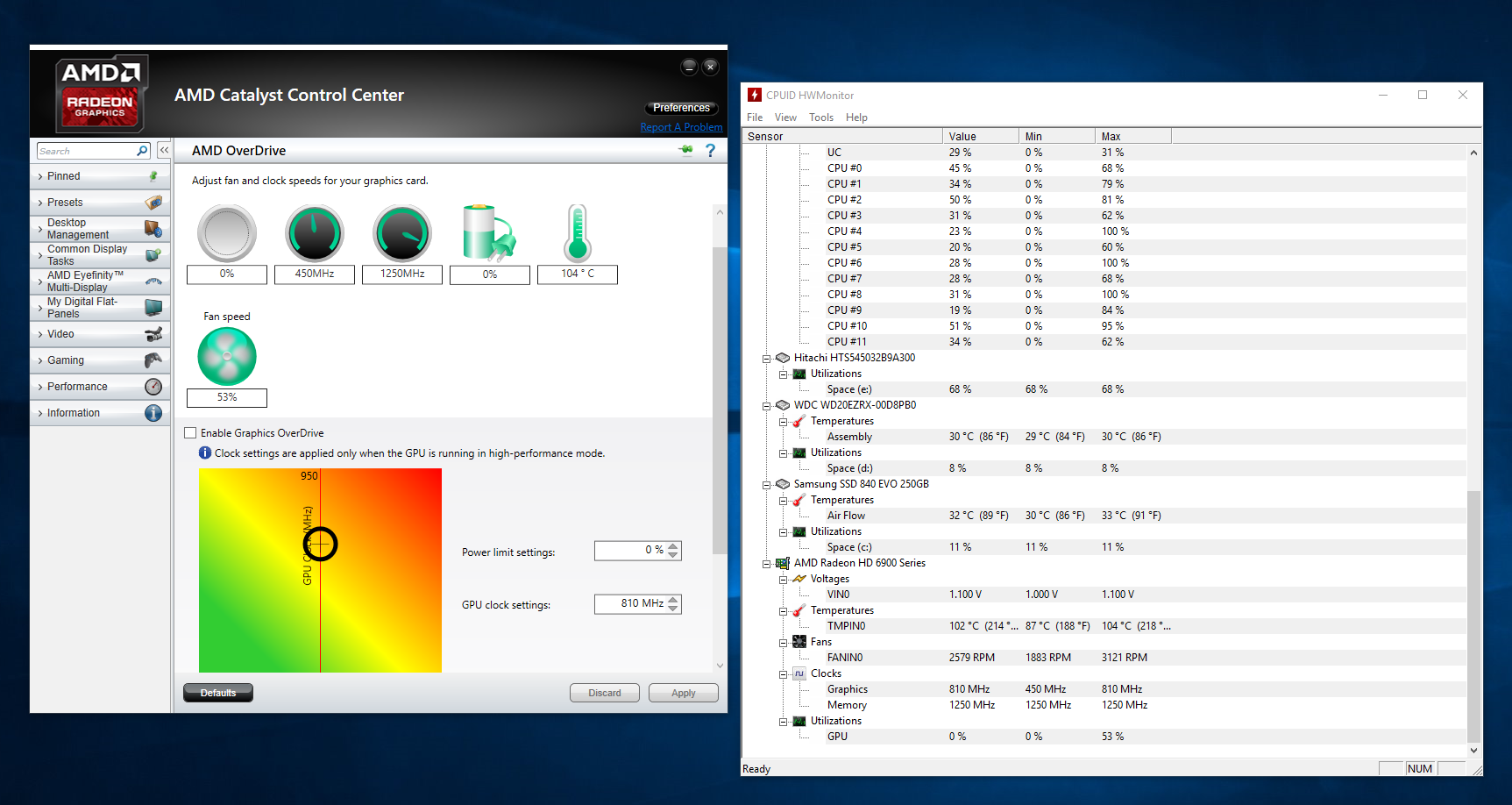Click the fan speed gauge icon
The image size is (1512, 805).
tap(227, 357)
